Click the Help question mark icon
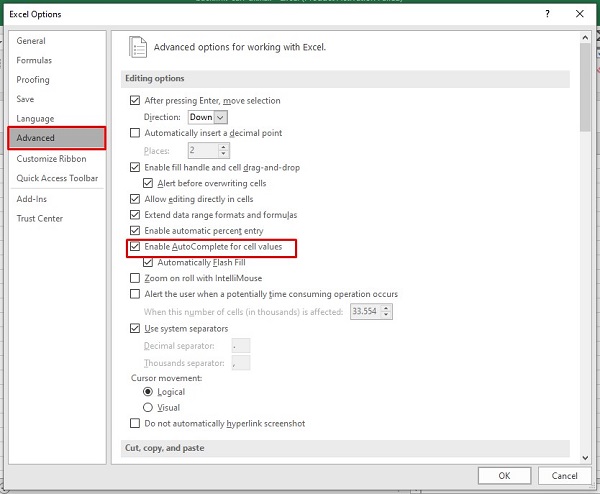The image size is (600, 494). [x=547, y=14]
